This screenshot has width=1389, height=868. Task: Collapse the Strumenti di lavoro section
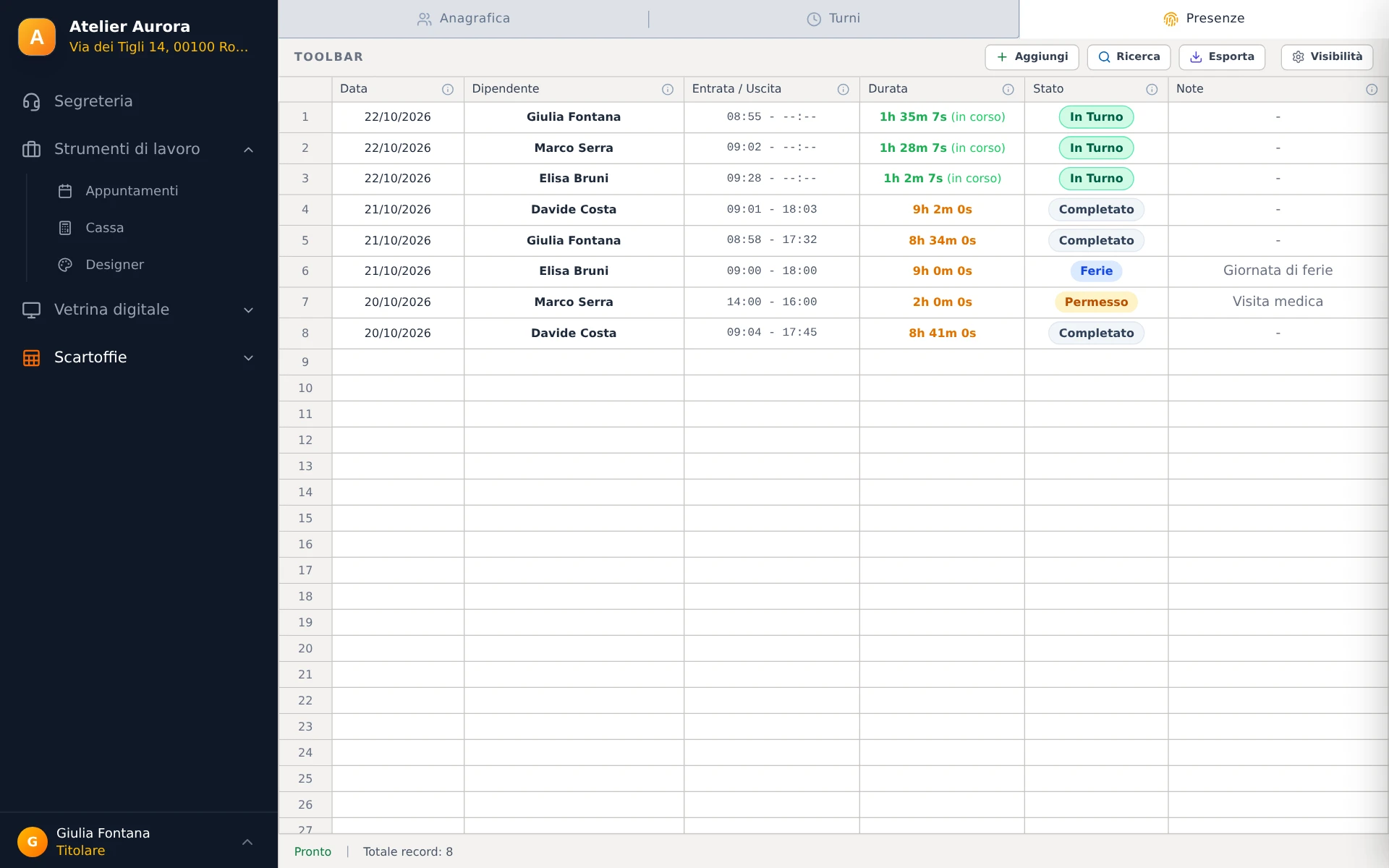[248, 150]
